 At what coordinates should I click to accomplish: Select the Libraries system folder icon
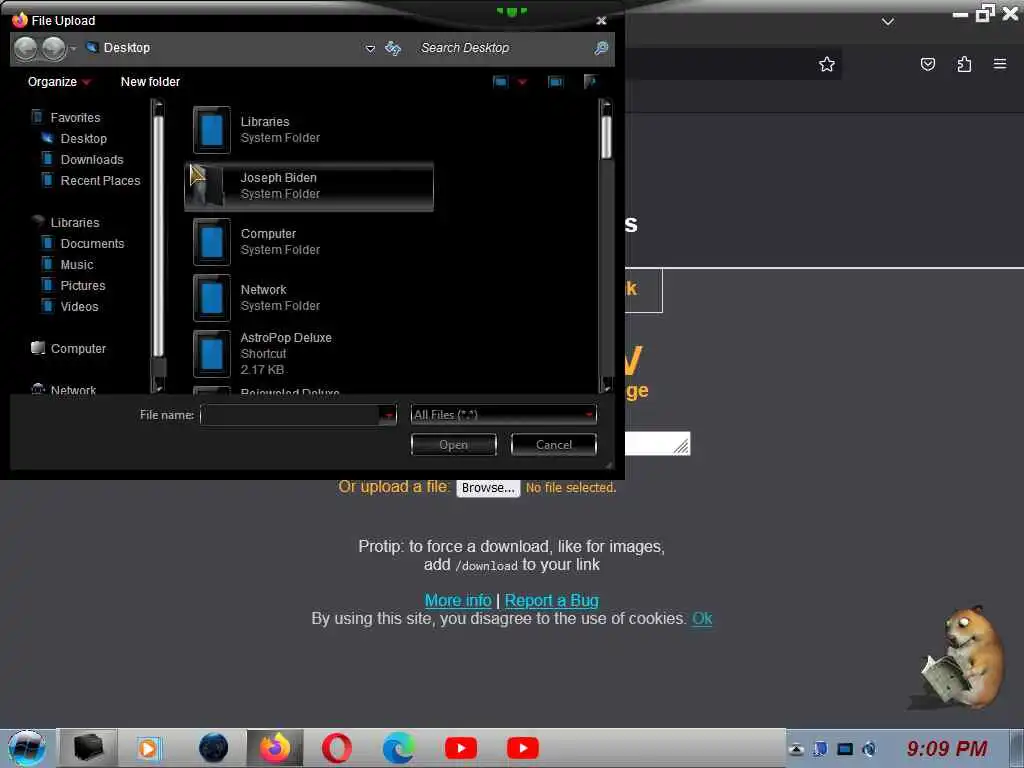(212, 130)
